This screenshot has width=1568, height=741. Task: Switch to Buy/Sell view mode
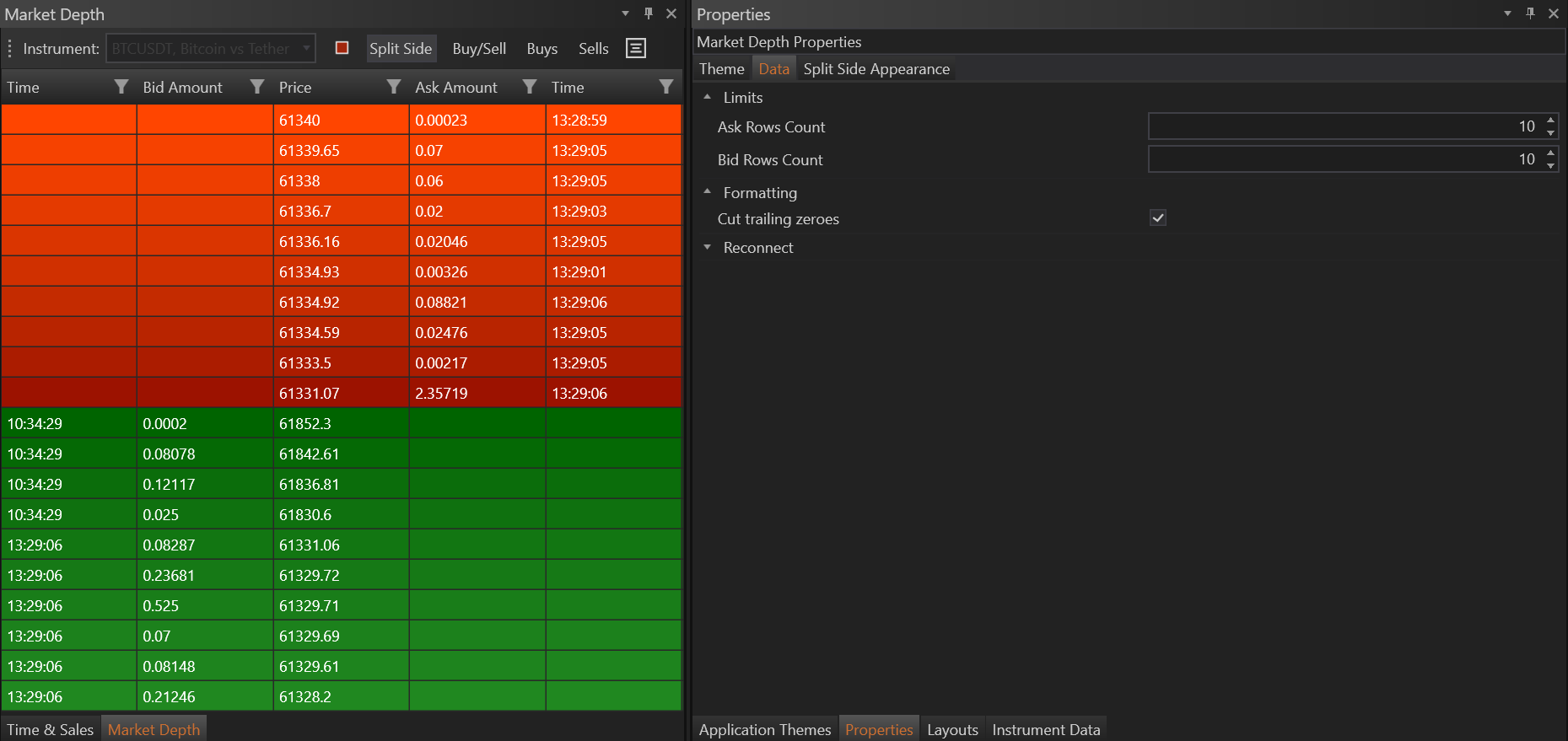[x=479, y=49]
